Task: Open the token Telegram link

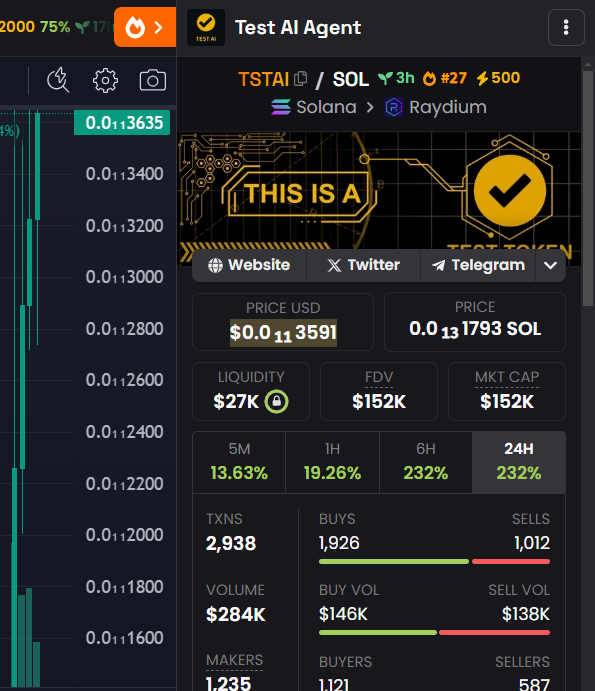Action: click(x=478, y=265)
